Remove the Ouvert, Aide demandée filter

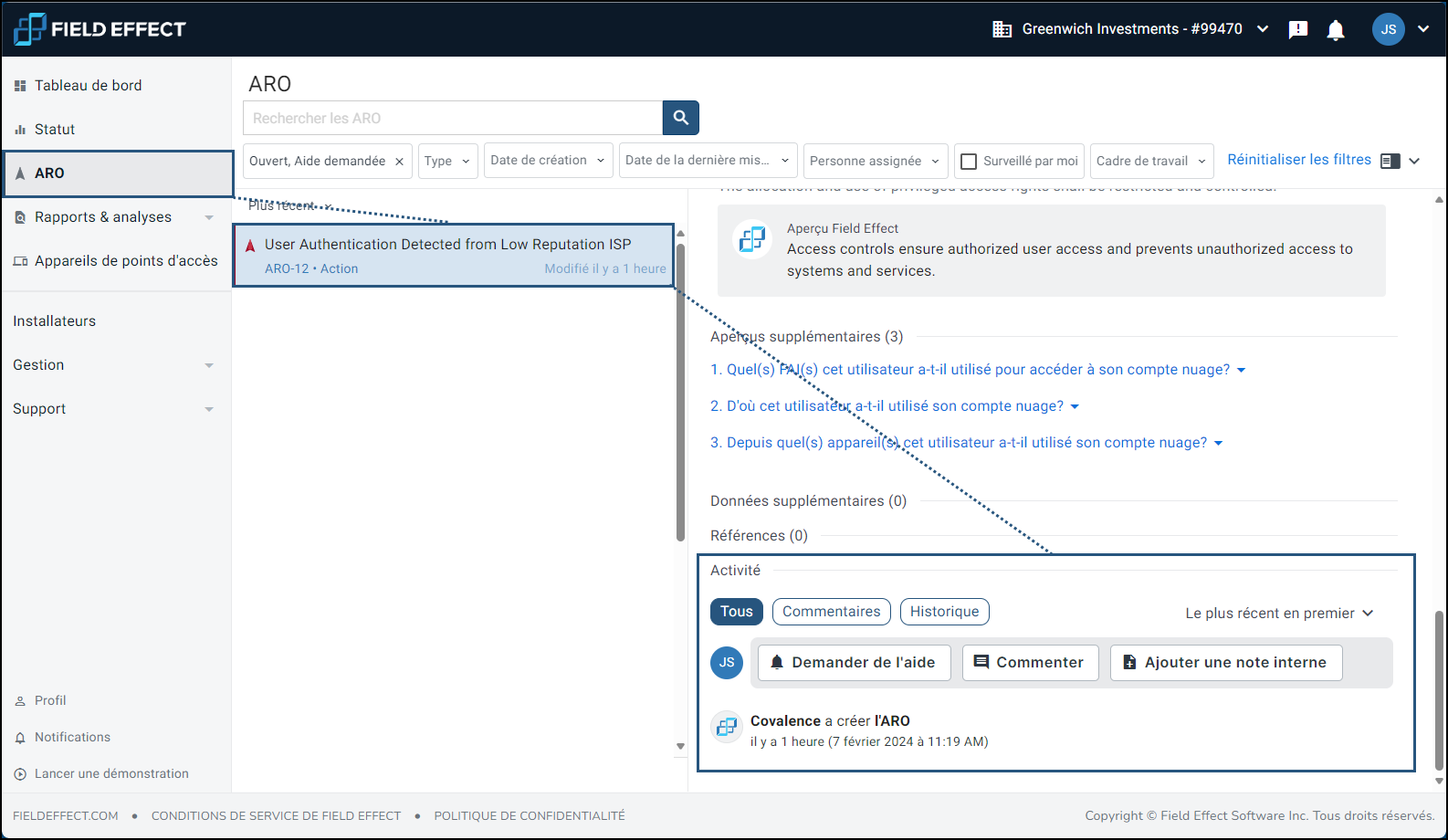point(399,162)
